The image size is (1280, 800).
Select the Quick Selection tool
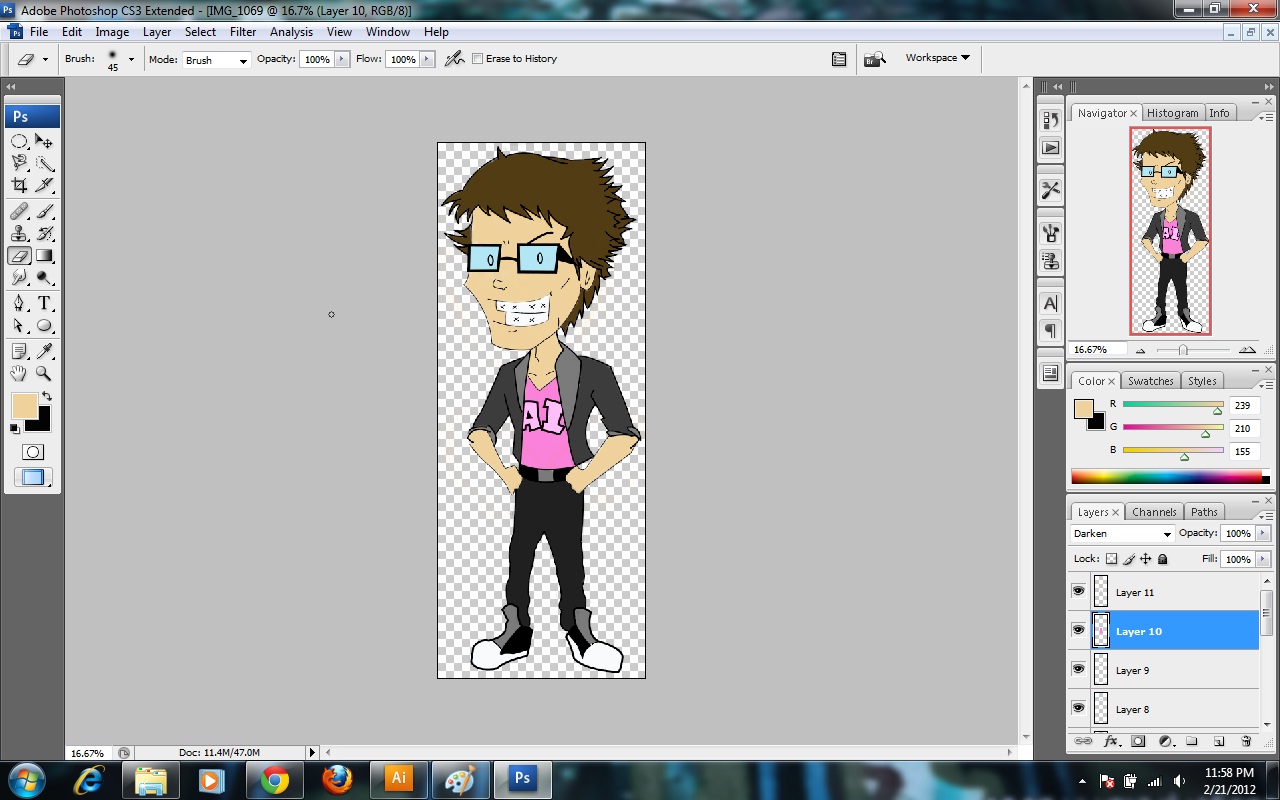tap(44, 163)
